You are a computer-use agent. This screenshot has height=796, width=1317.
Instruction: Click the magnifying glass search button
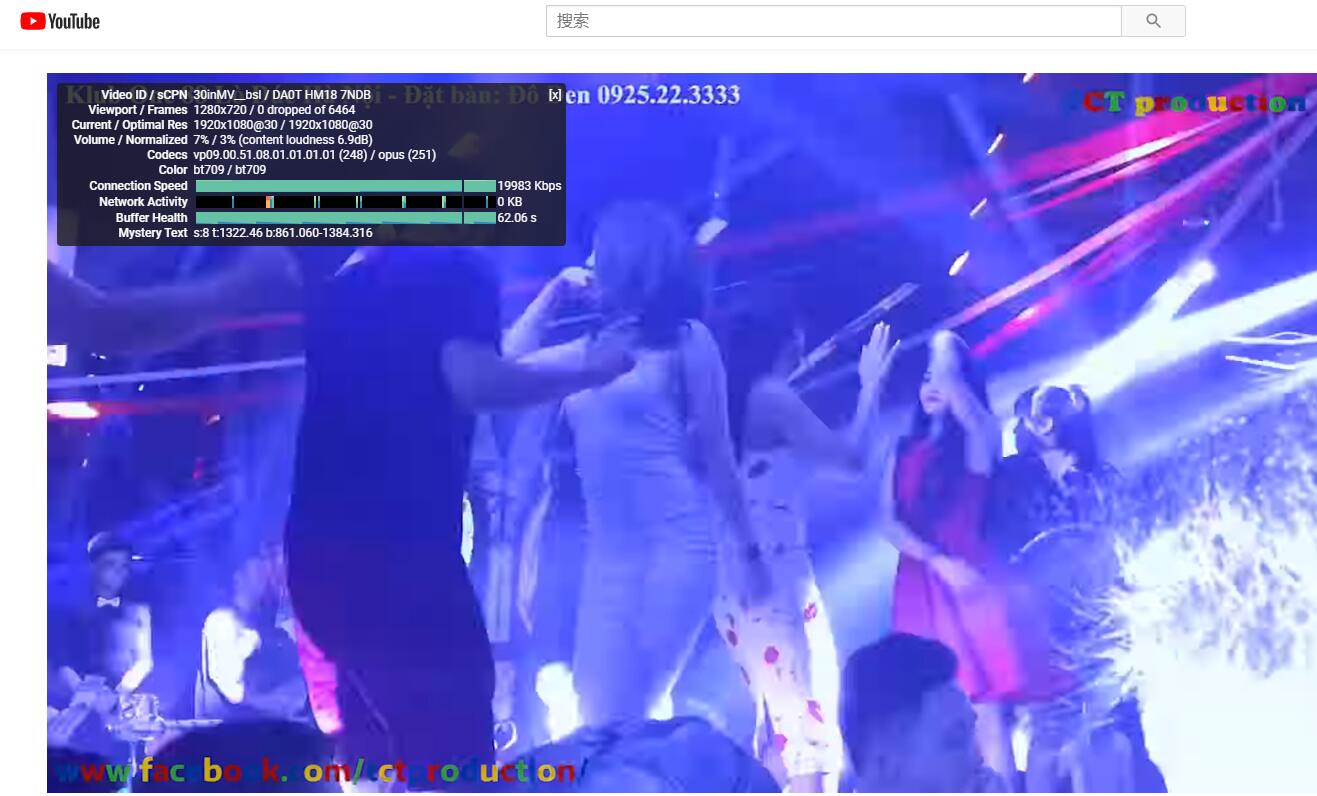1152,21
